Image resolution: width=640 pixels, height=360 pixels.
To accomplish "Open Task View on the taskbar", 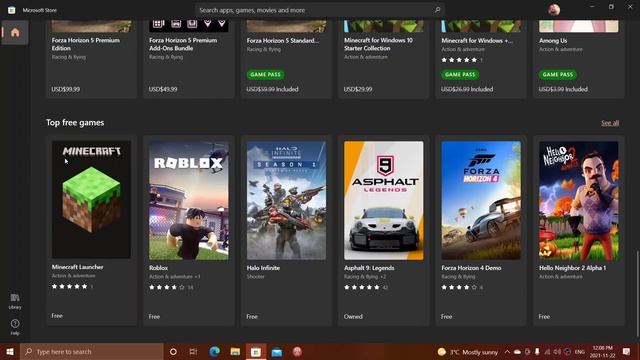I will point(193,351).
